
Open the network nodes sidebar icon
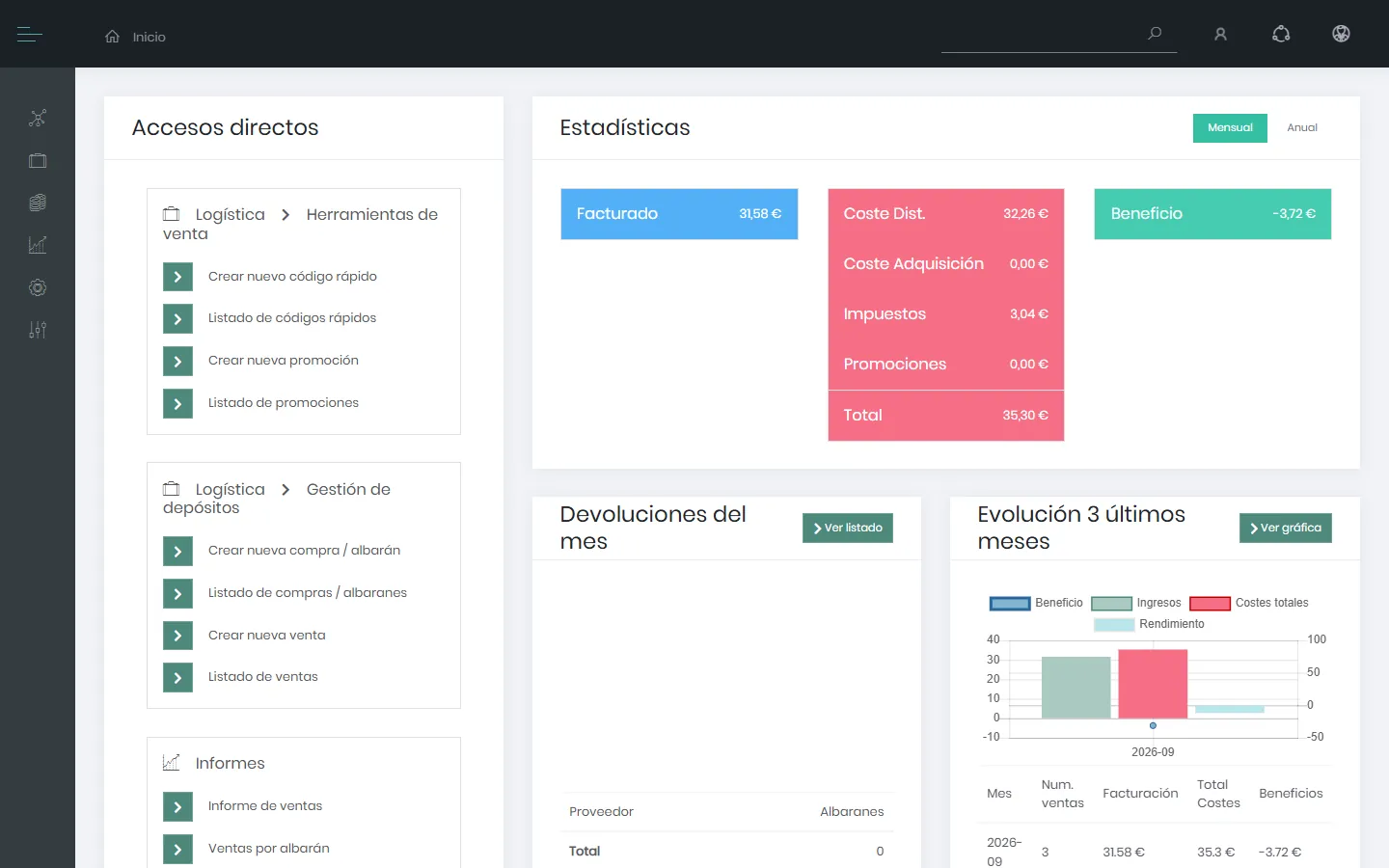click(38, 119)
